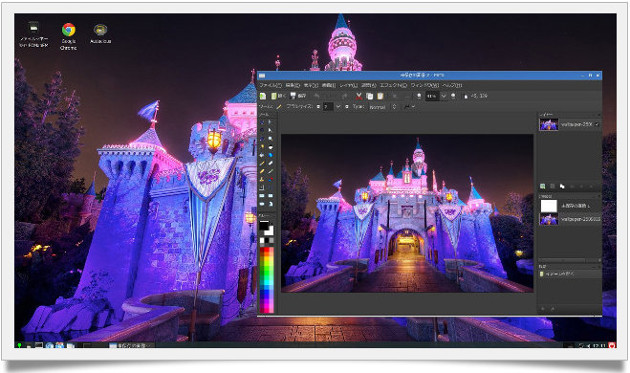Click the Copy icon in the toolbar
This screenshot has width=630, height=373.
(369, 96)
